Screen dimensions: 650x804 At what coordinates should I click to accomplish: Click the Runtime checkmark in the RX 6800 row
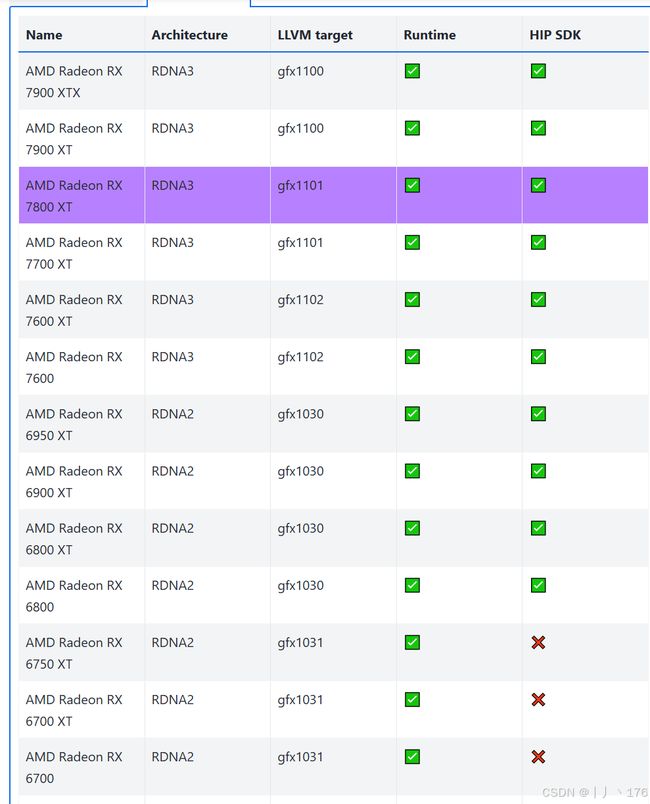point(412,586)
